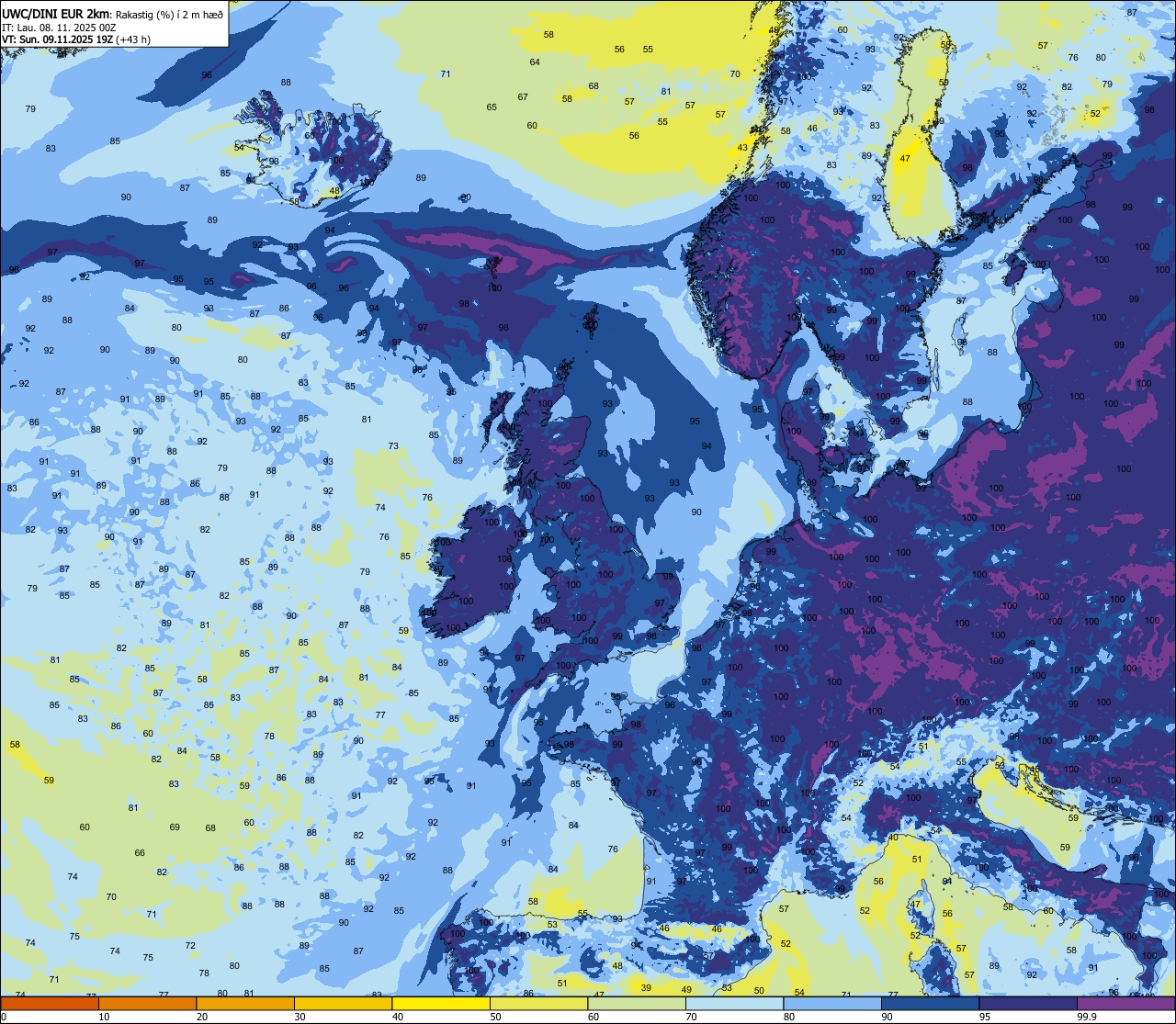Click the 50–60 legend color swatch
Viewport: 1176px width, 1024px height.
538,1004
